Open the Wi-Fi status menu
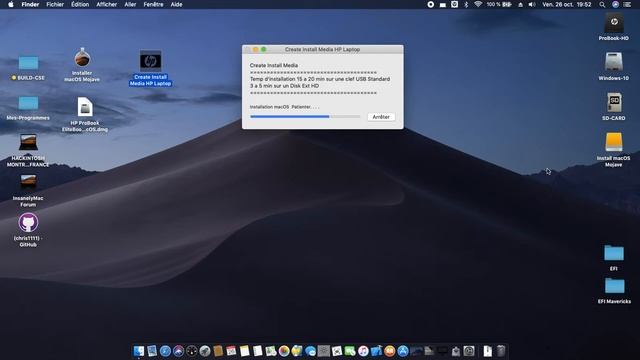640x360 pixels. point(478,4)
